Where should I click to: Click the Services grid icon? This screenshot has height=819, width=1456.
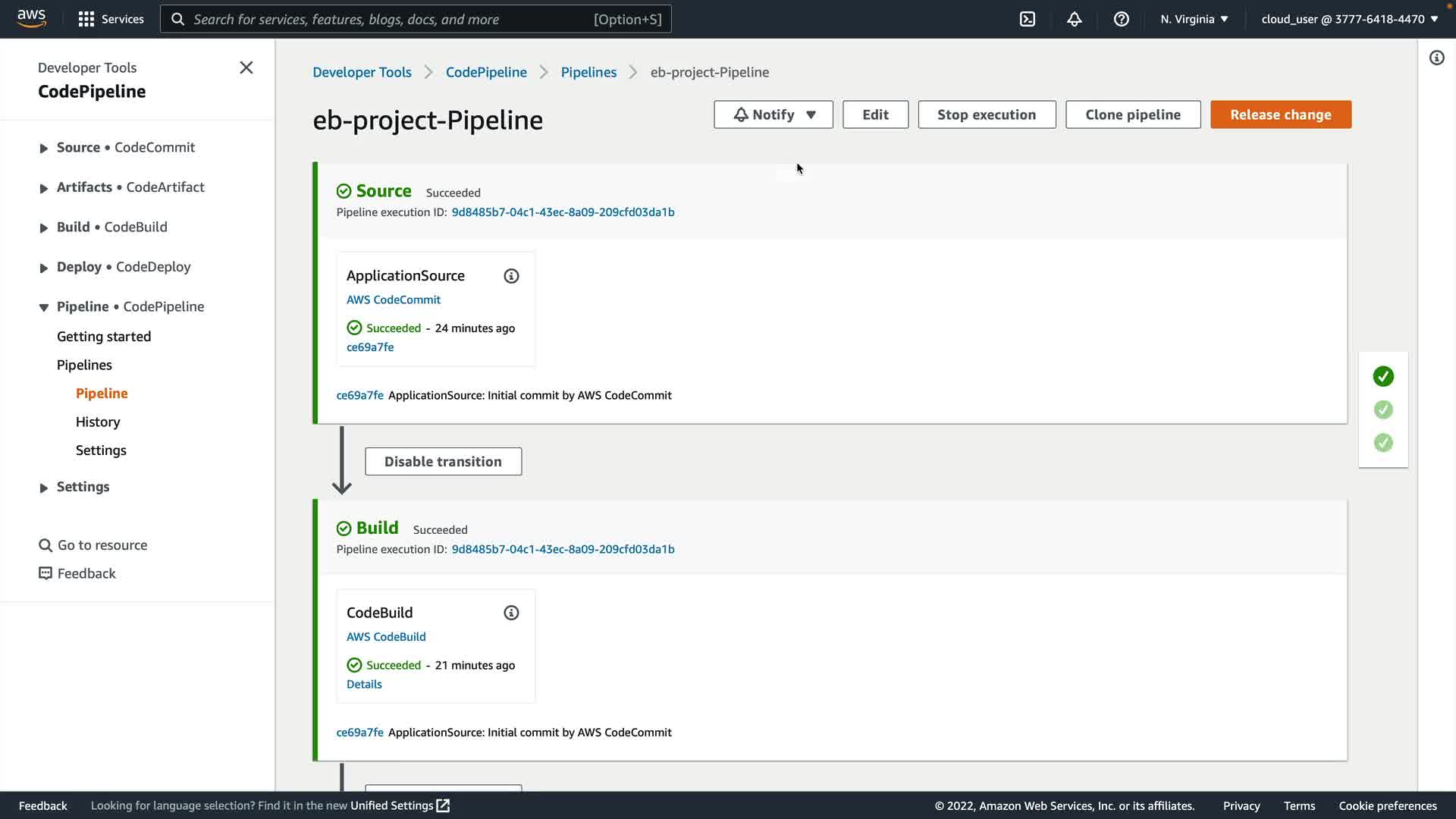pos(86,19)
